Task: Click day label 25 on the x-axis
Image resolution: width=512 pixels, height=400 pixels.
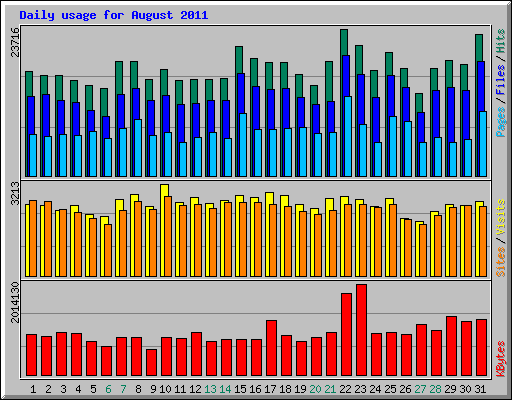Action: (x=390, y=389)
